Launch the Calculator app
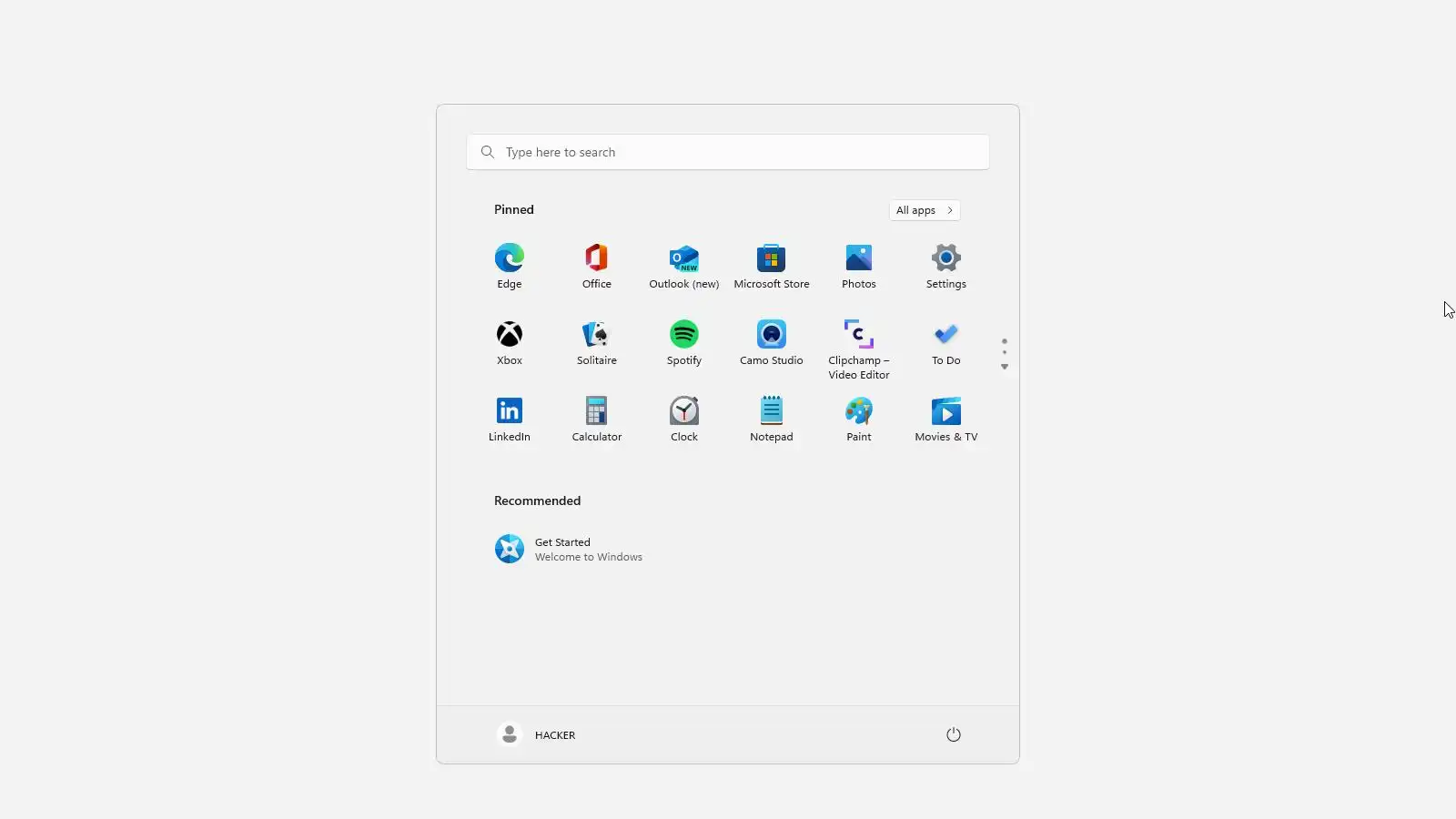 [597, 419]
